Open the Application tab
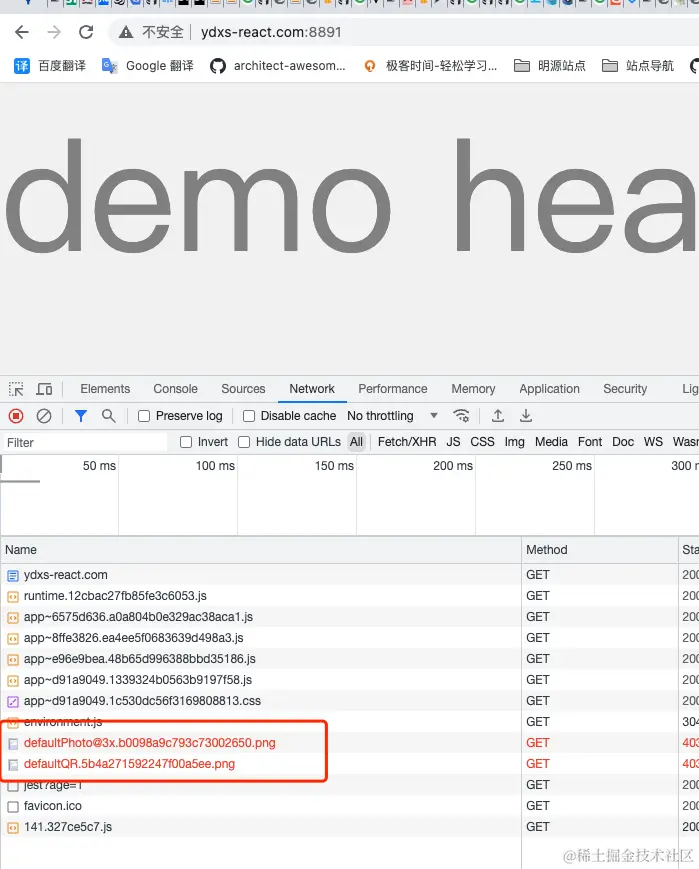 click(x=549, y=389)
